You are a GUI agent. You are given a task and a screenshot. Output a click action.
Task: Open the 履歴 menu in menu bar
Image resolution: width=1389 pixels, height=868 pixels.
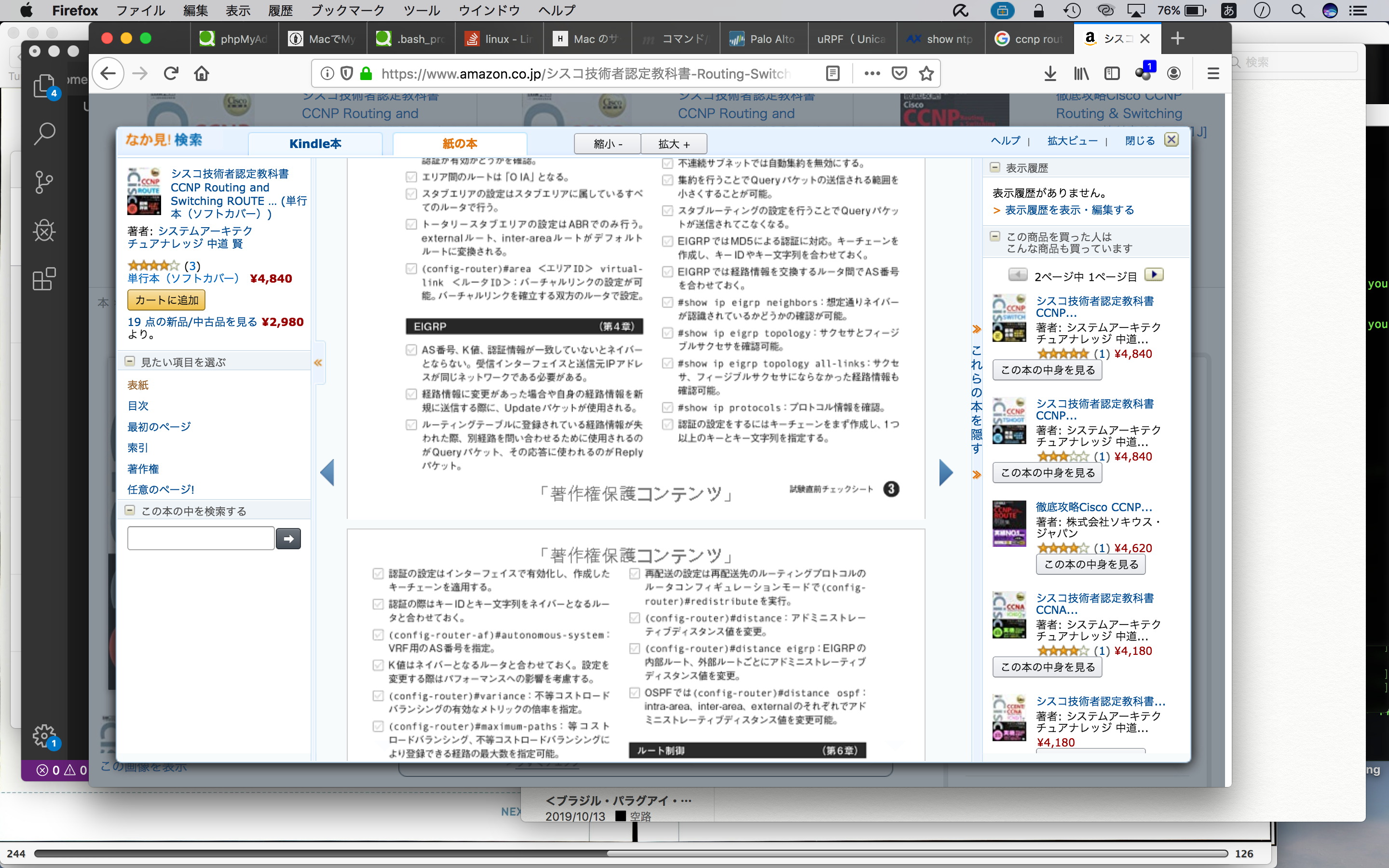[x=280, y=10]
